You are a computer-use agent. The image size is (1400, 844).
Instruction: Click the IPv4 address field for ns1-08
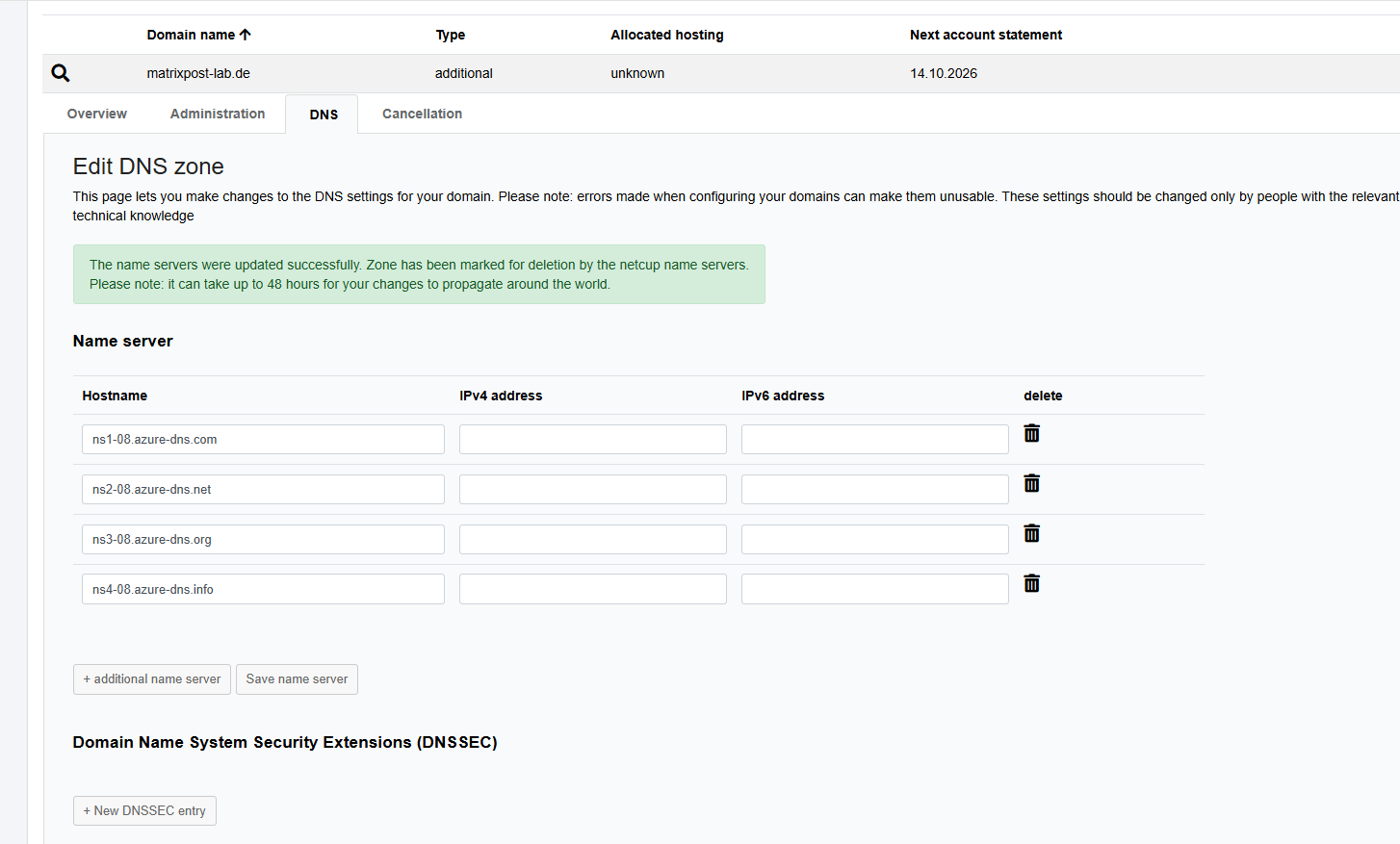(592, 440)
